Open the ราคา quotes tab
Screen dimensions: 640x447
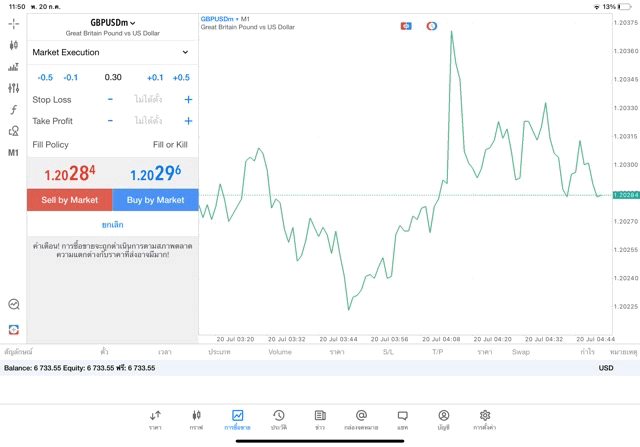click(x=155, y=420)
